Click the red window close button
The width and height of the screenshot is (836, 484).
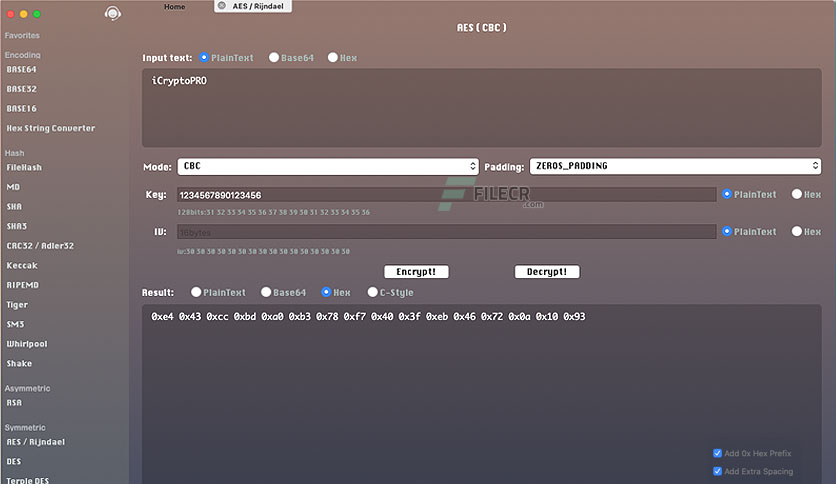pyautogui.click(x=11, y=14)
